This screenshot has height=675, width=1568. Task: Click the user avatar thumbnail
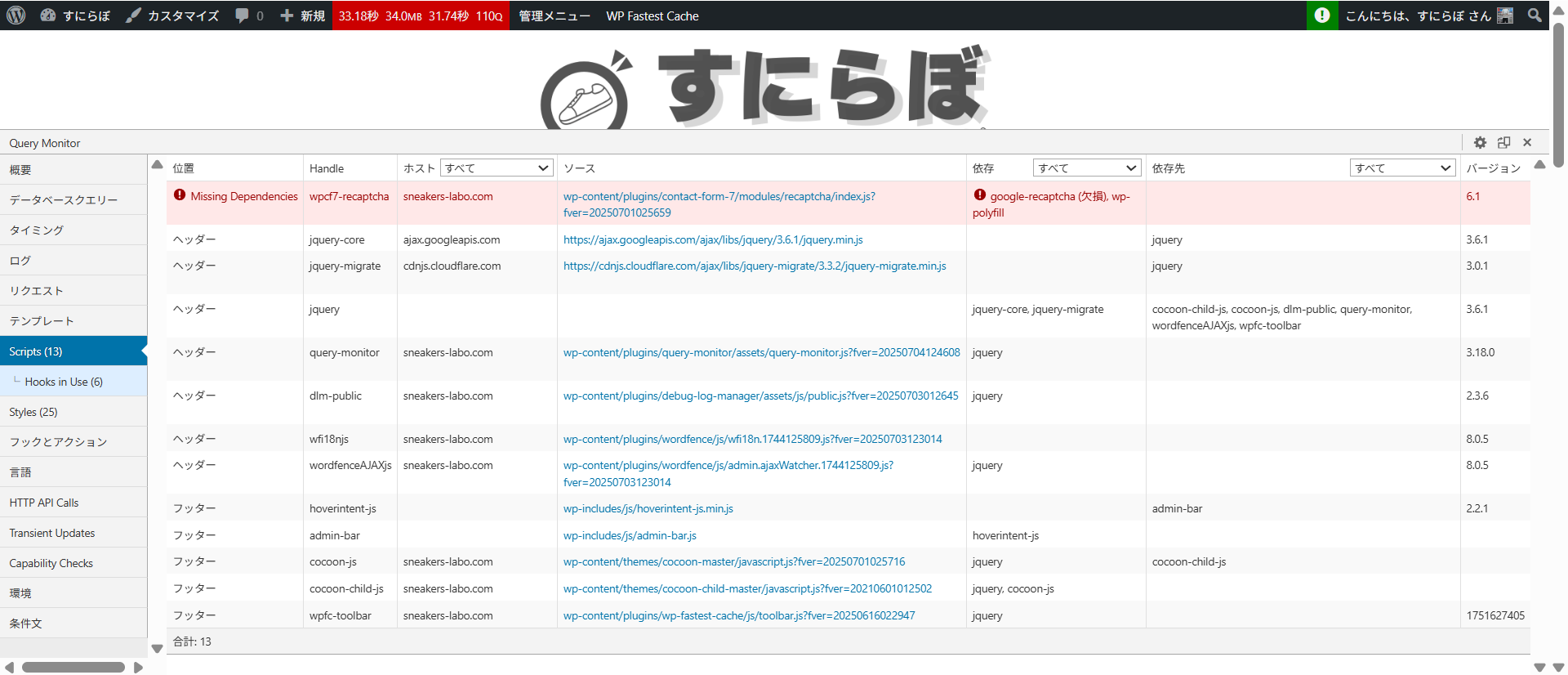point(1505,16)
